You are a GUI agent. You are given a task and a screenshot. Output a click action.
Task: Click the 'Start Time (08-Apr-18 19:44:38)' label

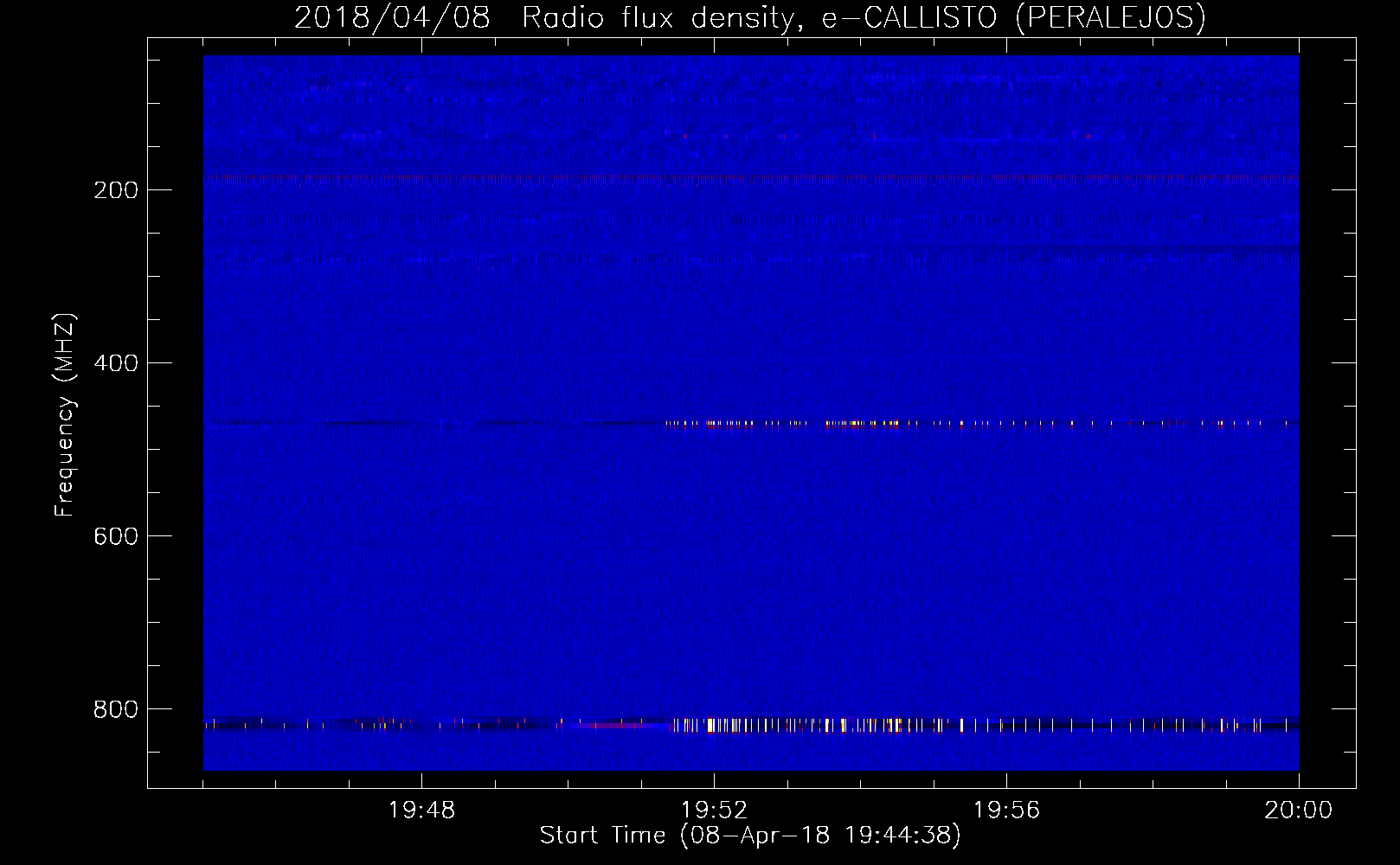click(750, 836)
